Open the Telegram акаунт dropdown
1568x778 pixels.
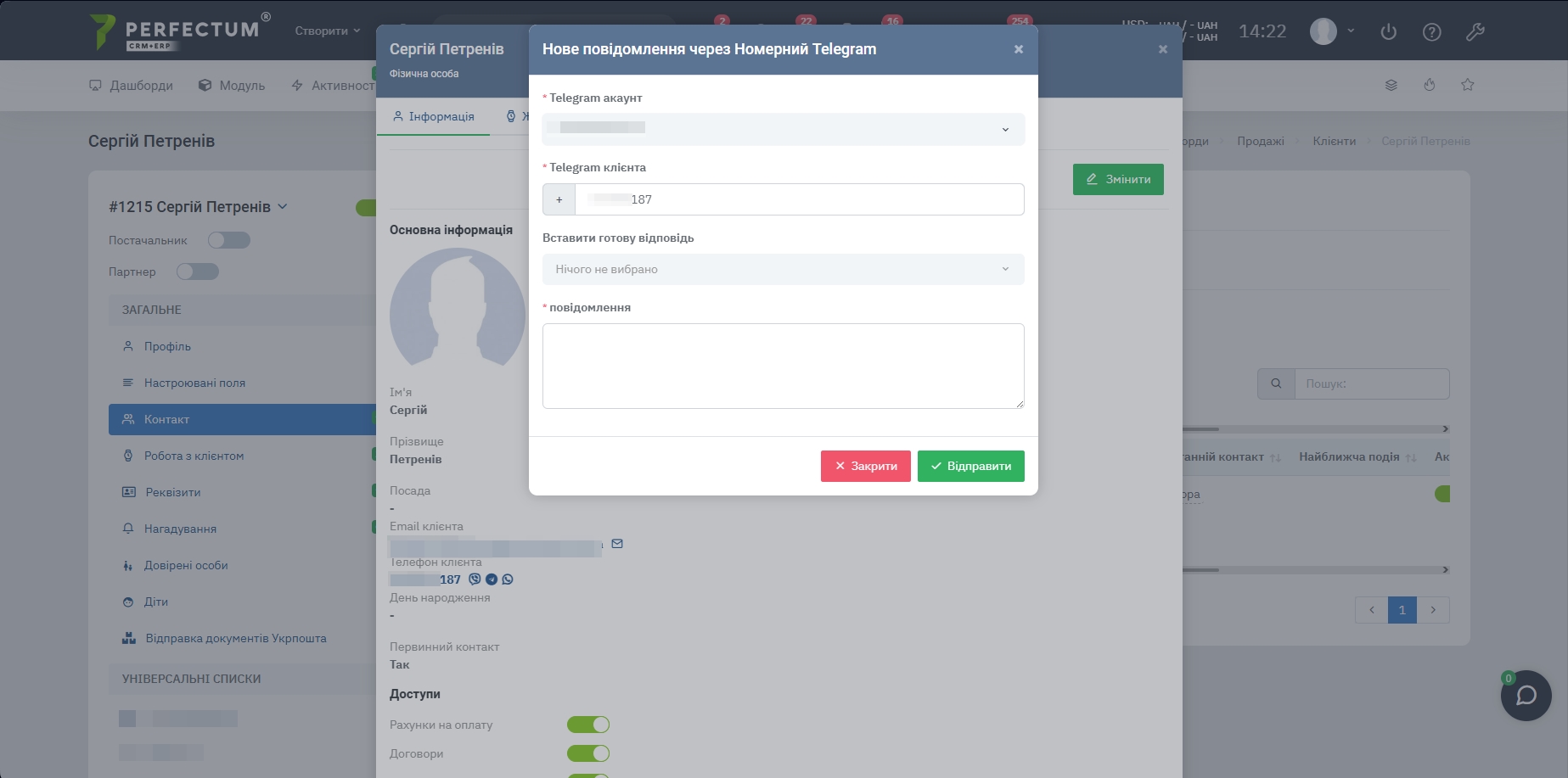[784, 129]
